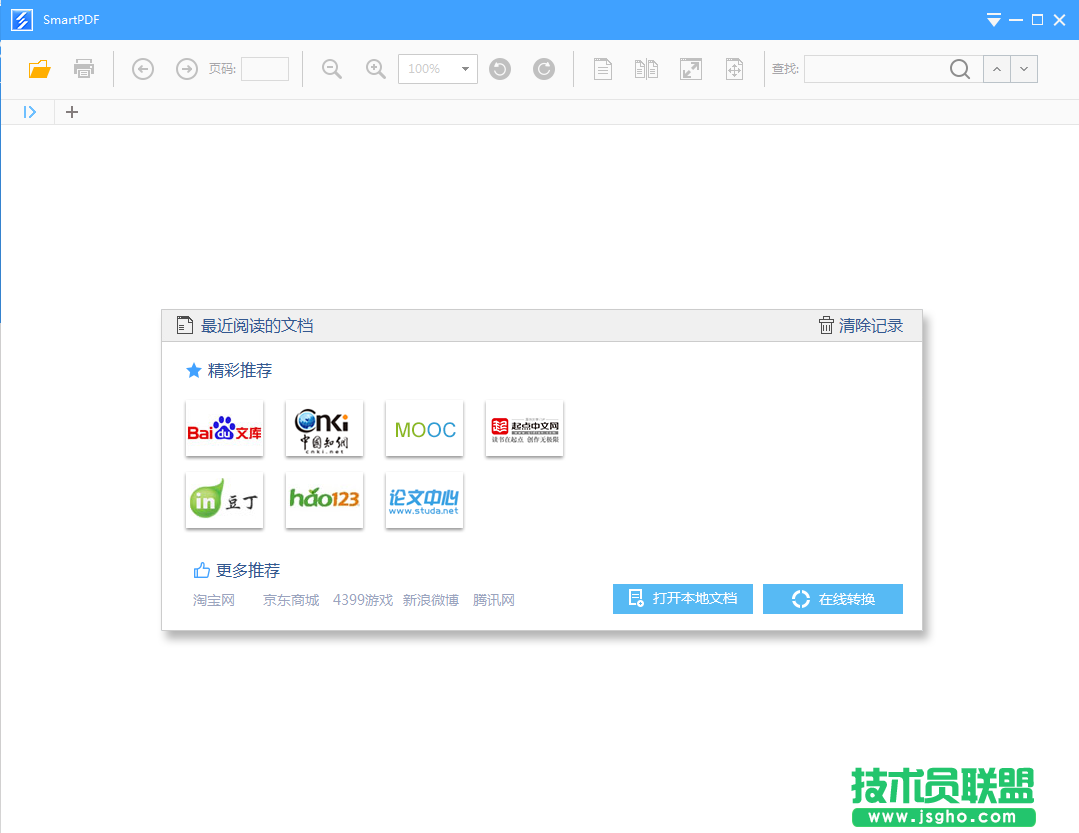Select single page view icon
The width and height of the screenshot is (1079, 833).
click(x=603, y=69)
